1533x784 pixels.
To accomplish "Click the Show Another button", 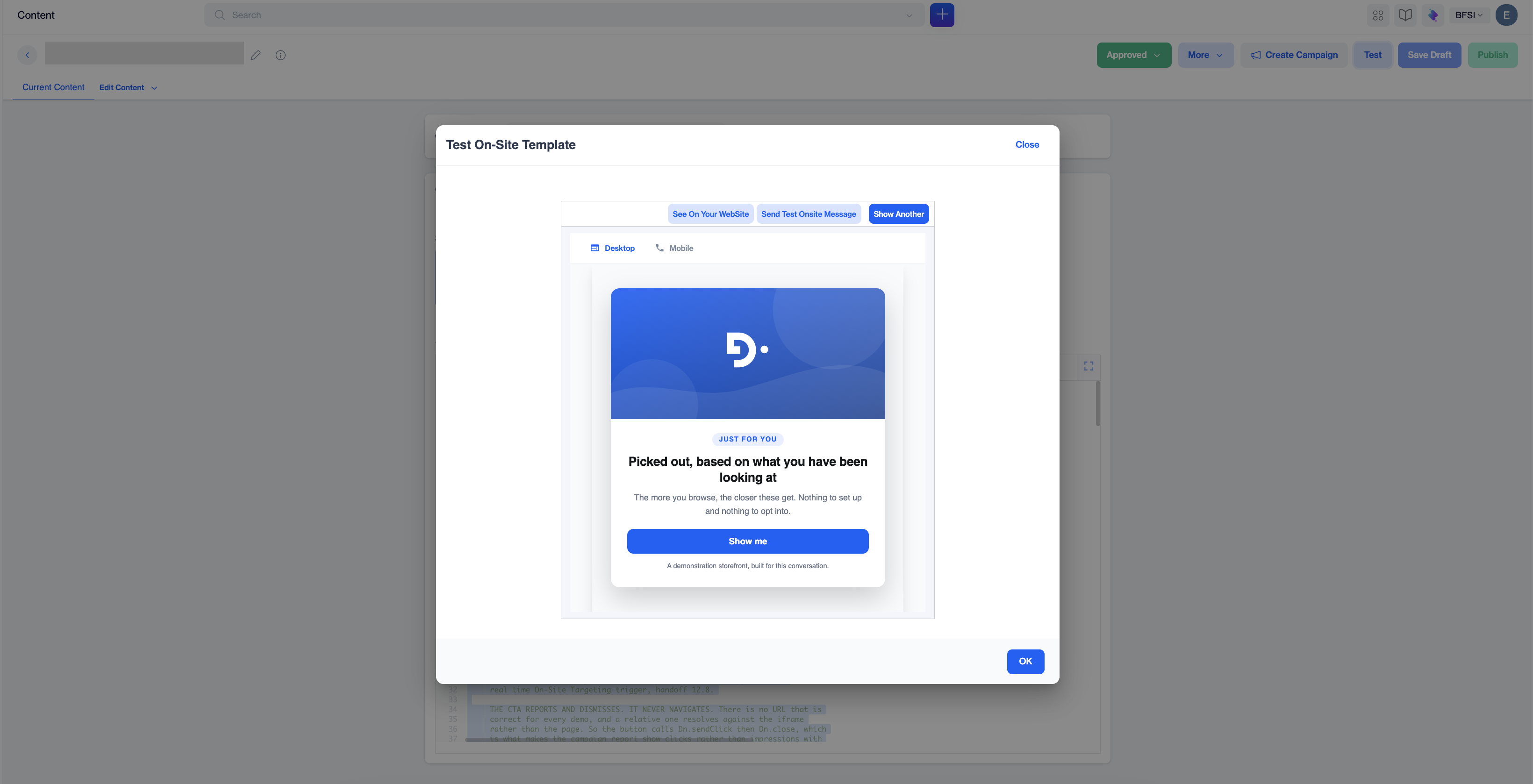I will tap(899, 214).
